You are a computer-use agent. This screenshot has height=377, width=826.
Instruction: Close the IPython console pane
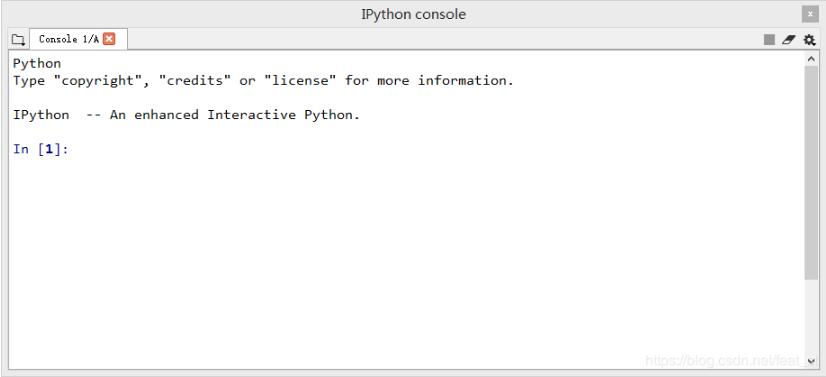810,14
